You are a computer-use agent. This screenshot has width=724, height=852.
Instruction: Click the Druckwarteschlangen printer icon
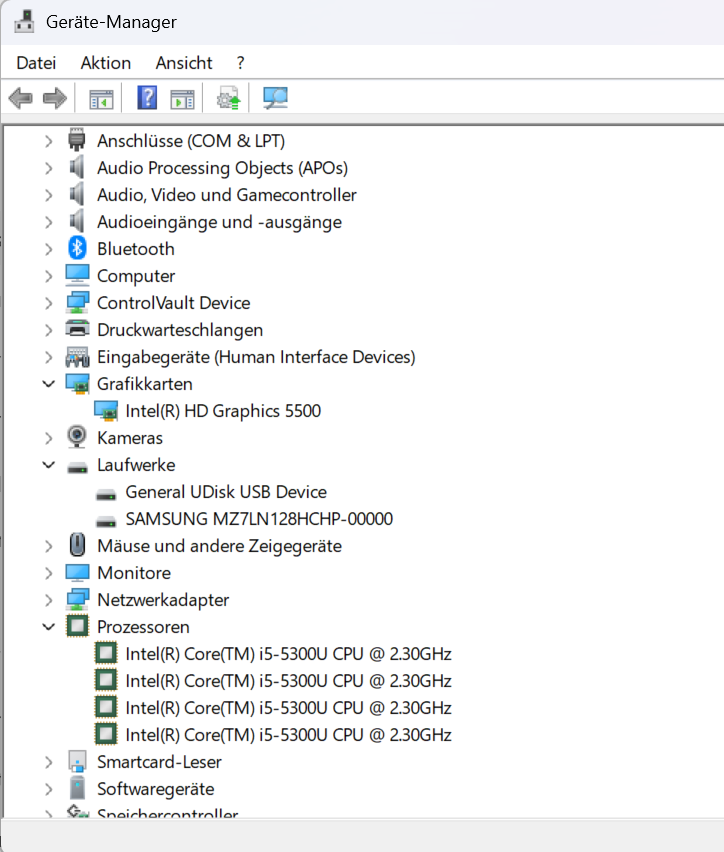pyautogui.click(x=77, y=329)
